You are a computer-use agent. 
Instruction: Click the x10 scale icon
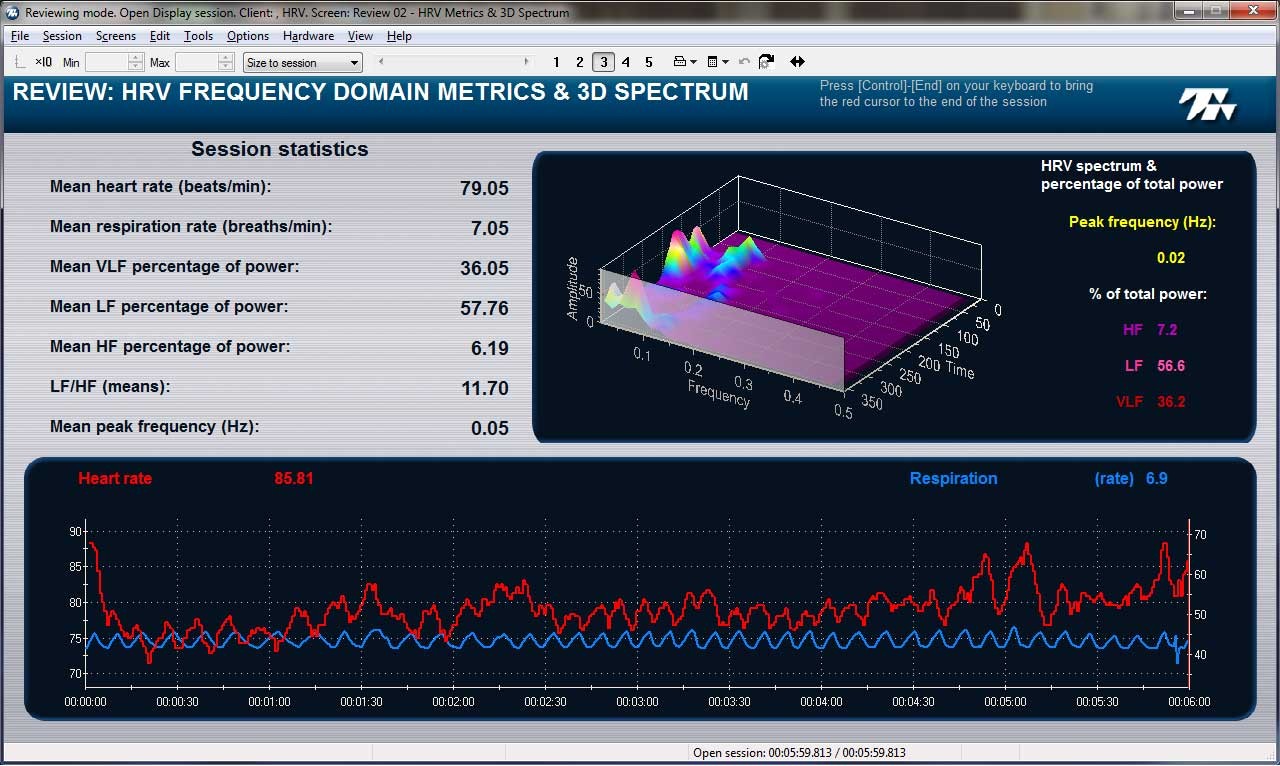pos(44,62)
